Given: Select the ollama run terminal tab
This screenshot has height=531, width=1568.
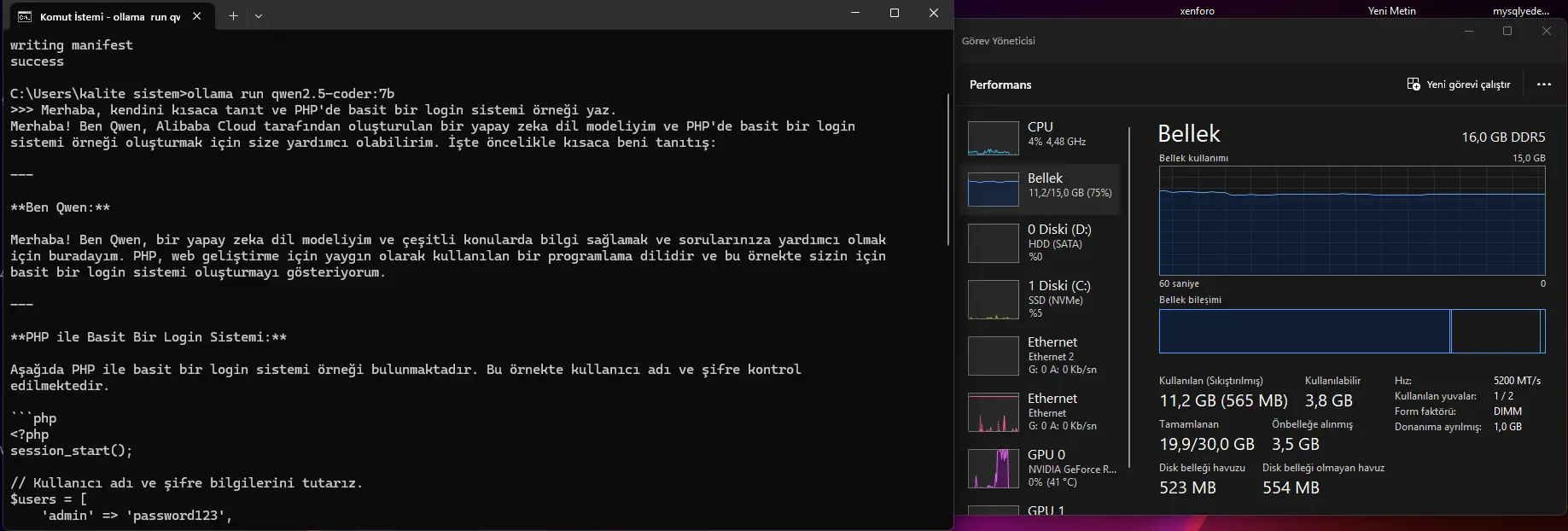Looking at the screenshot, I should coord(110,16).
